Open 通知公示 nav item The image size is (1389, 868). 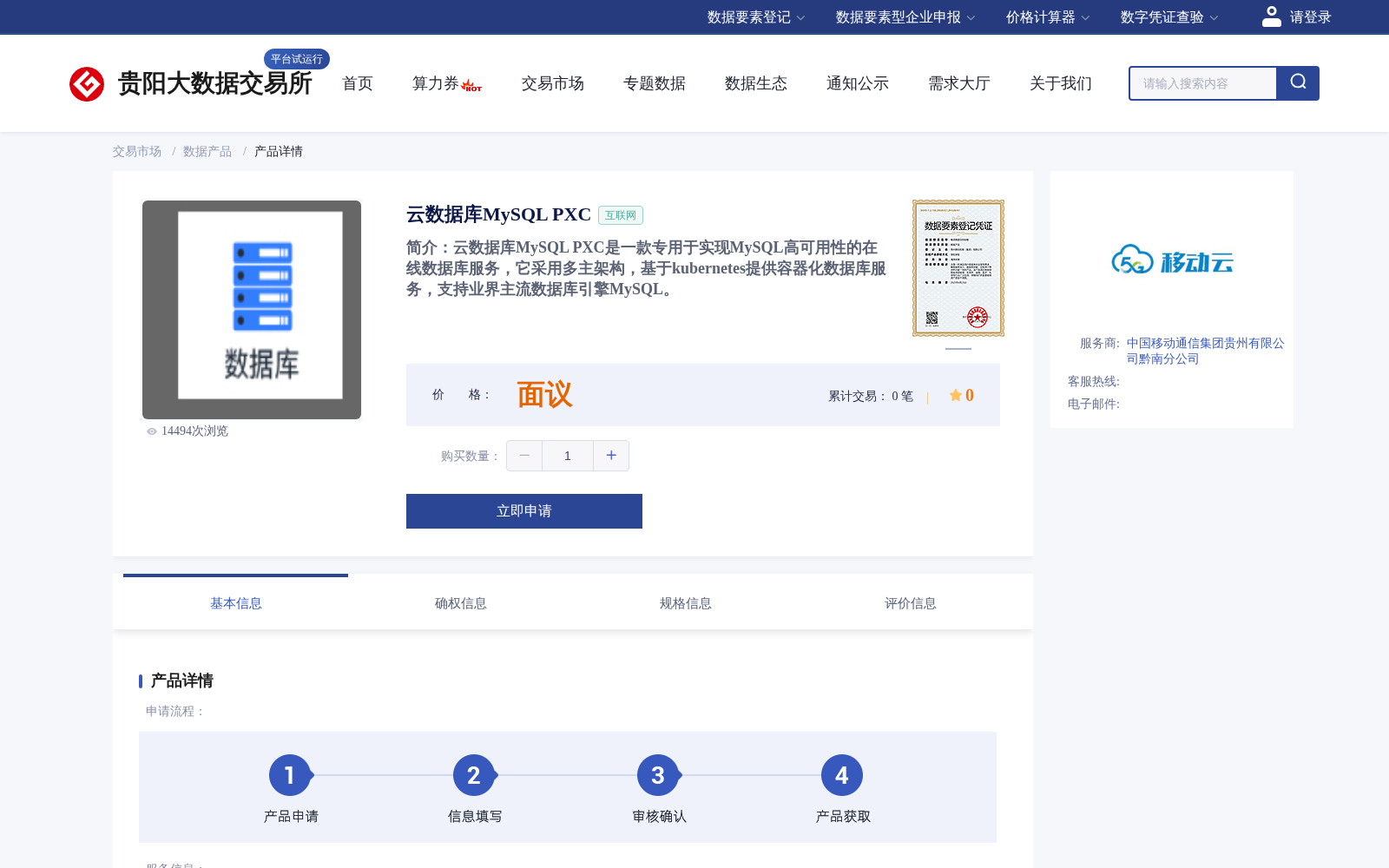click(x=858, y=83)
